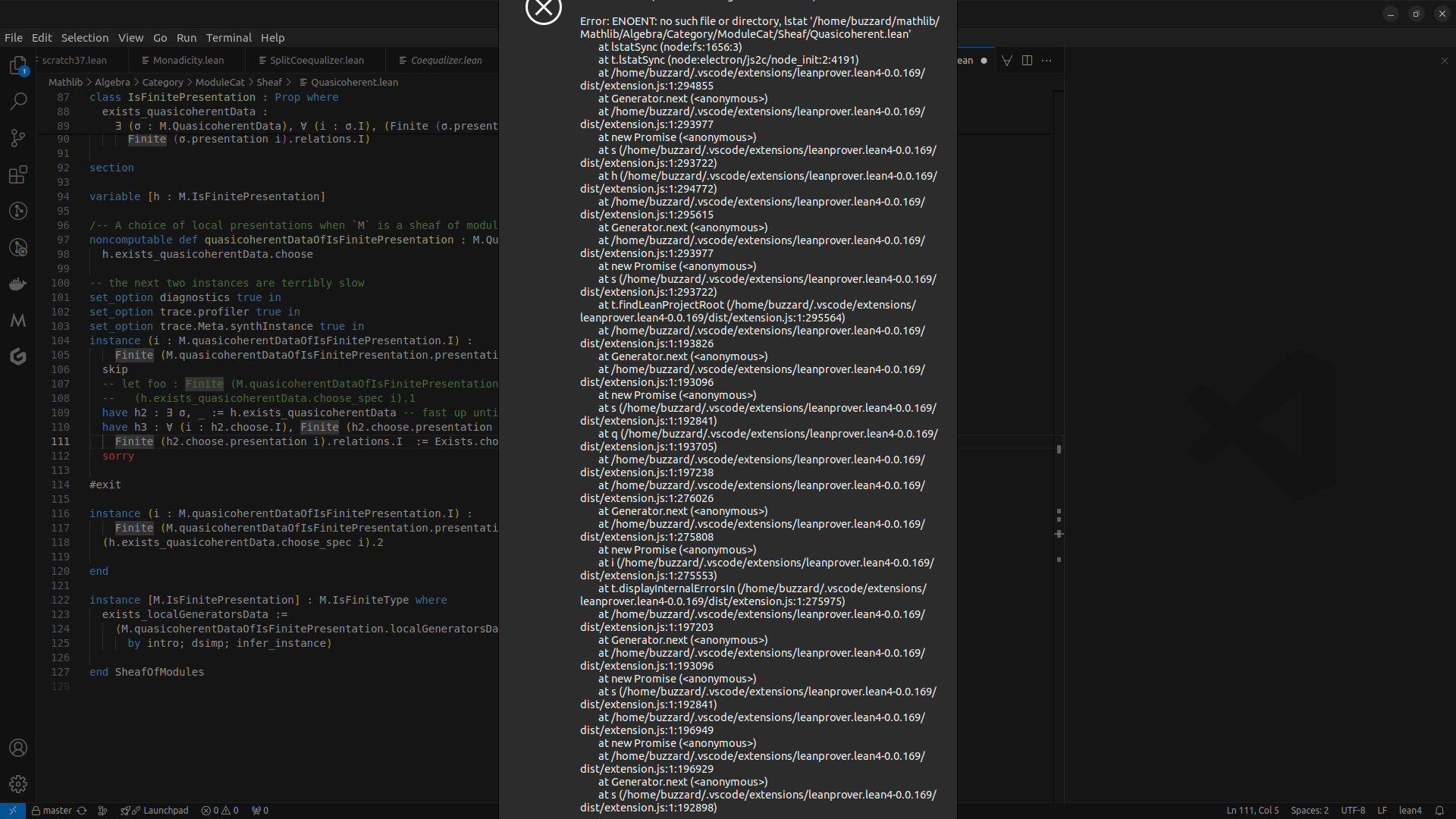Click 'skip' on line 106

(x=115, y=370)
